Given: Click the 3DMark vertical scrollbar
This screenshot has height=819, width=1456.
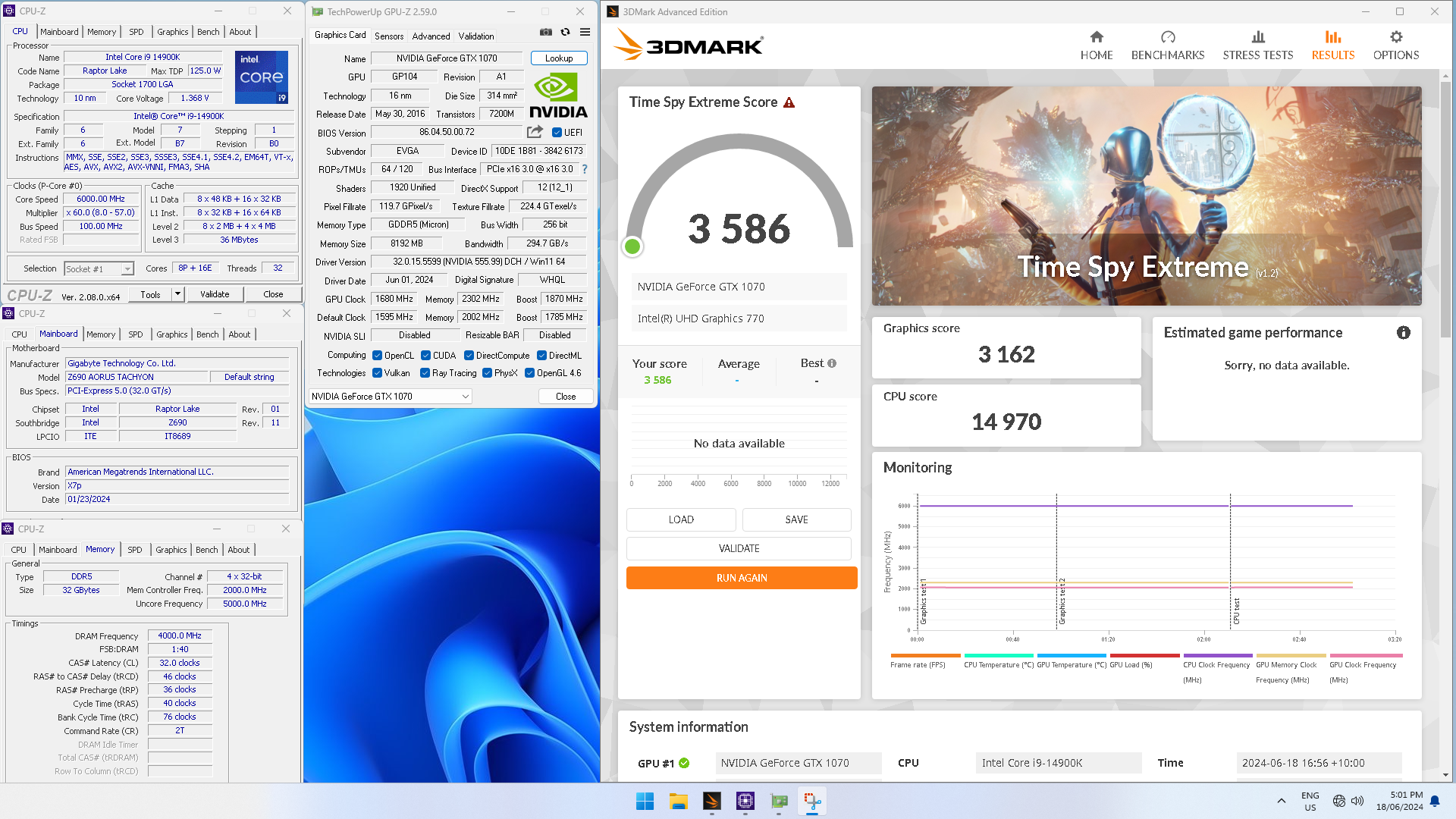Looking at the screenshot, I should click(x=1446, y=209).
